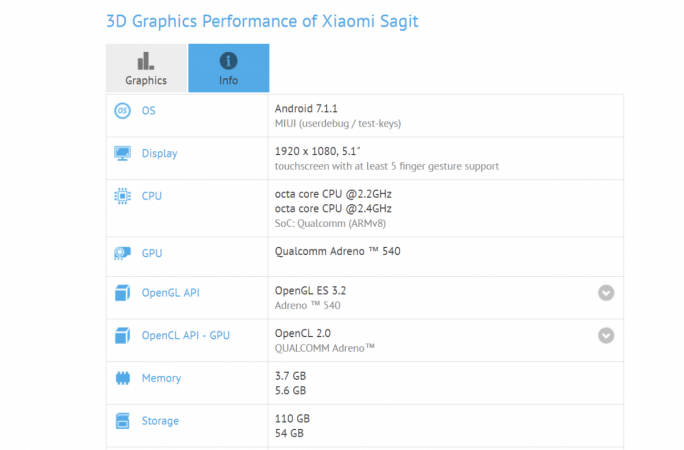Viewport: 684px width, 450px height.
Task: Click the OpenGL API cube icon
Action: tap(122, 293)
